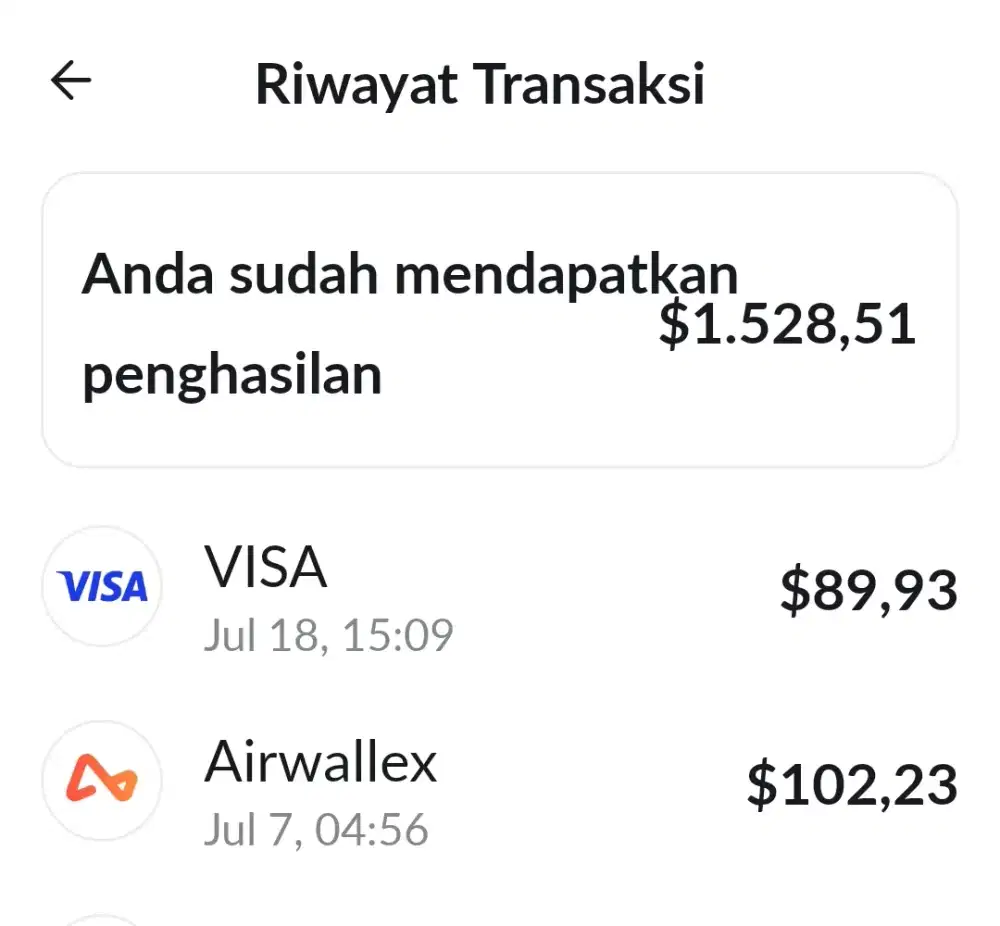Tap empty space between VISA date and $89,93
Screen dimensions: 1000x926
pos(612,635)
